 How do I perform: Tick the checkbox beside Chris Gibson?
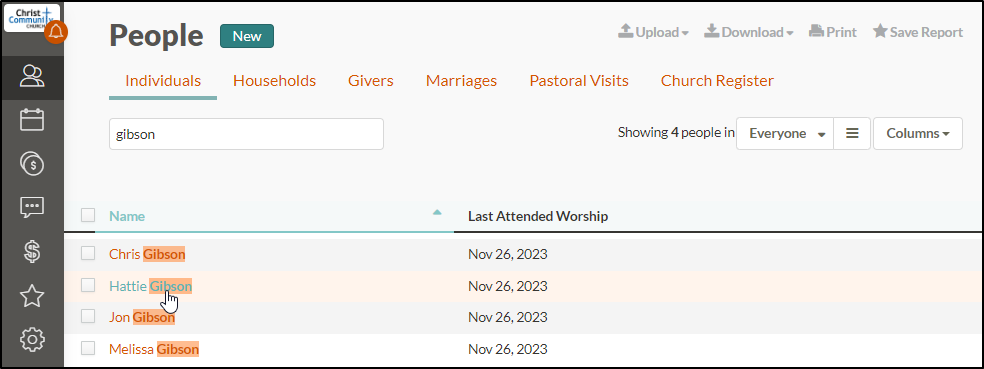(88, 254)
